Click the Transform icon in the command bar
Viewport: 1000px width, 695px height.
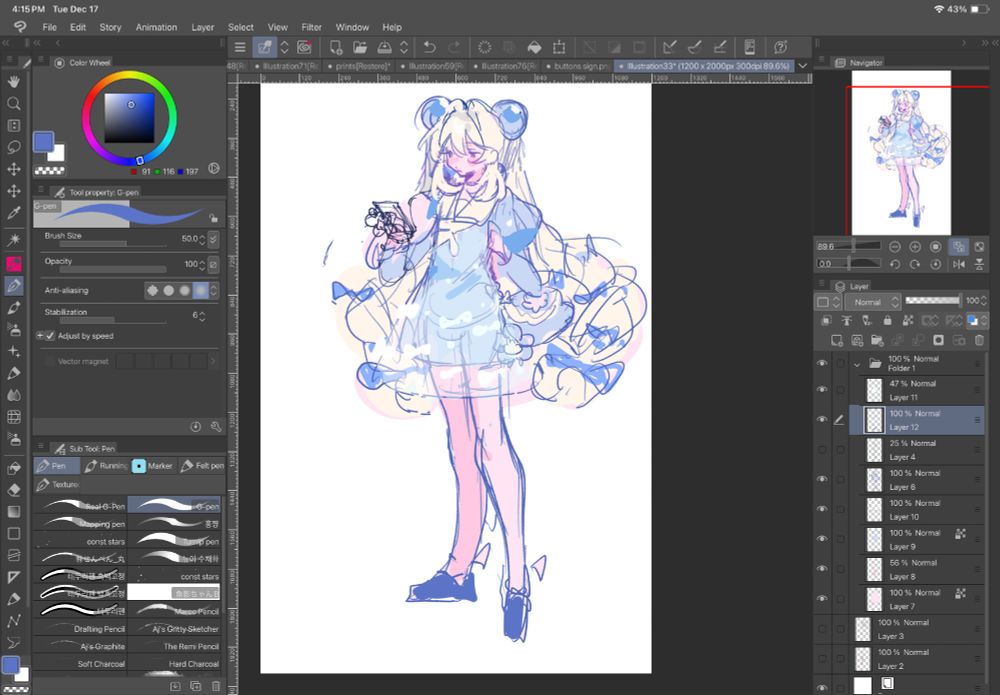pyautogui.click(x=559, y=47)
